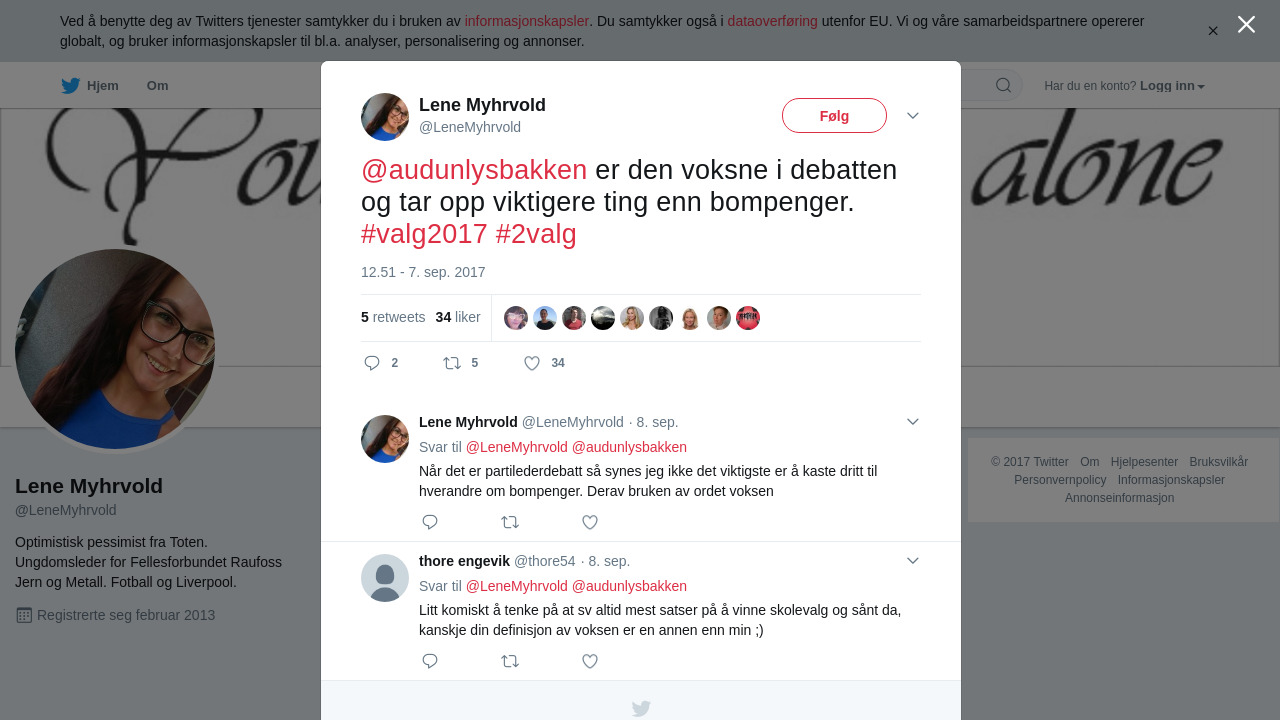1280x720 pixels.
Task: Open the @audunlysbakken mention link
Action: coord(474,170)
